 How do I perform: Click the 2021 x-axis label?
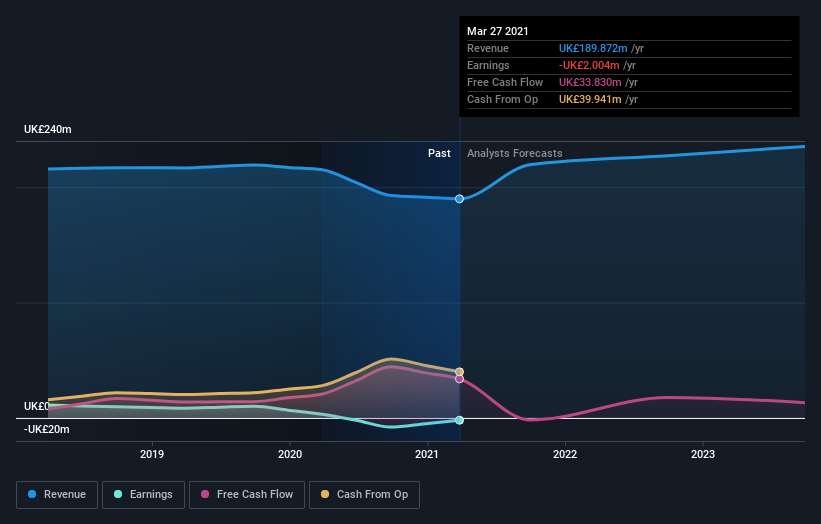[427, 454]
